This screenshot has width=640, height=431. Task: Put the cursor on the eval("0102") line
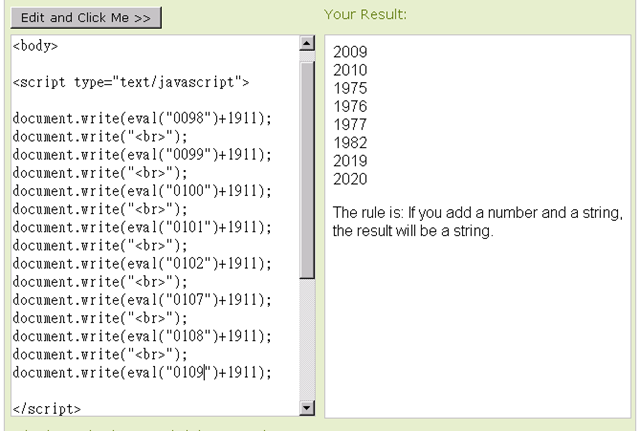click(142, 264)
